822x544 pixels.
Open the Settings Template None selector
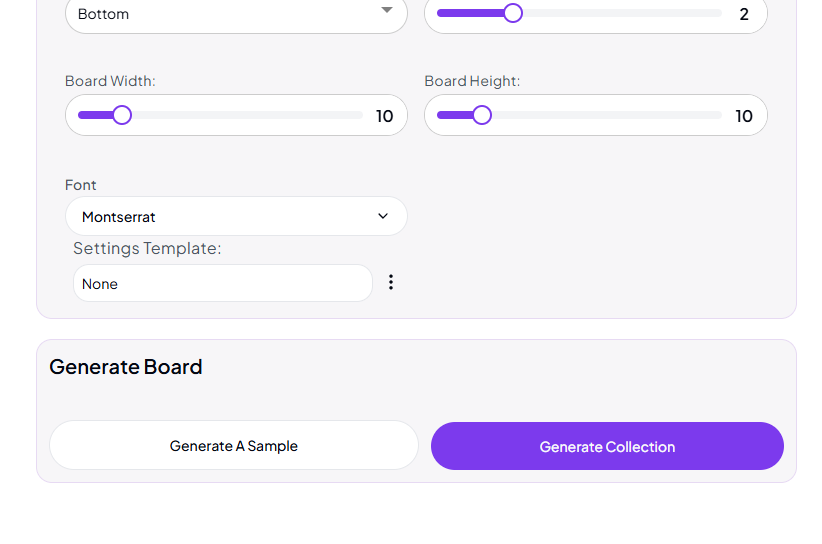coord(222,284)
